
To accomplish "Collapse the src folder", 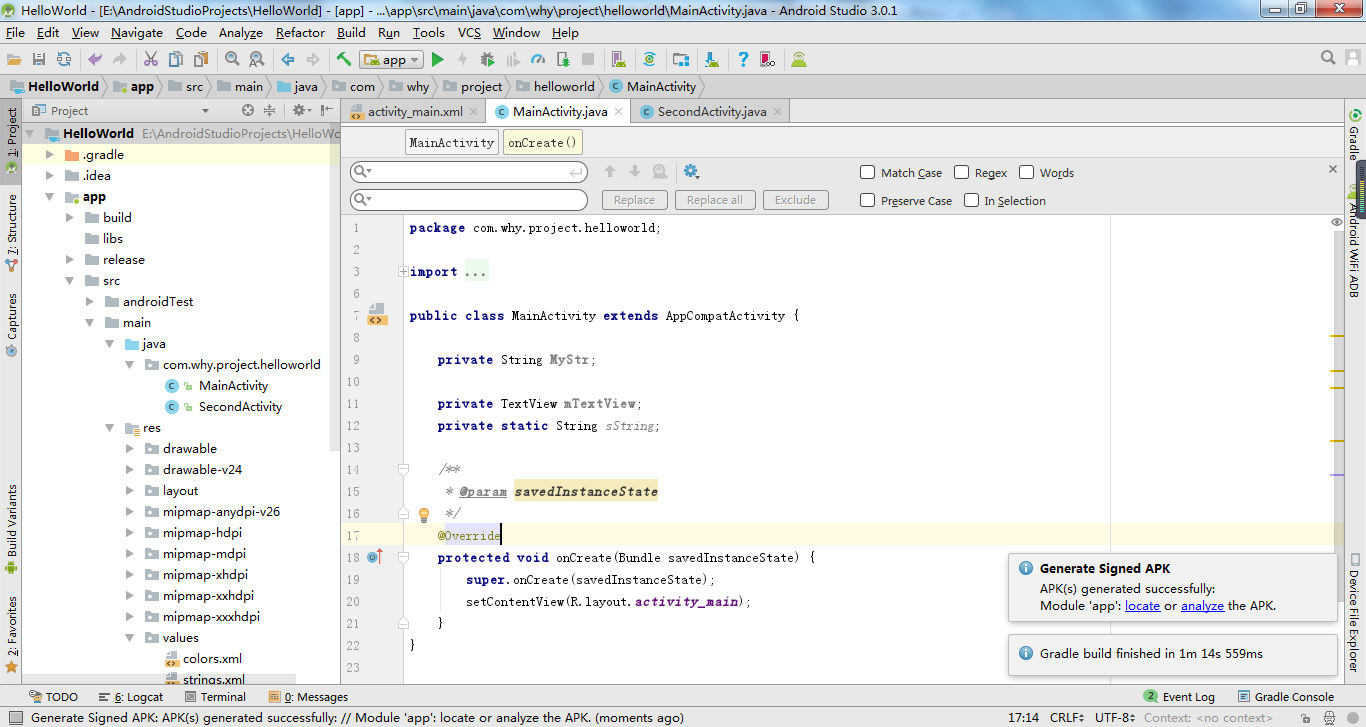I will [69, 281].
